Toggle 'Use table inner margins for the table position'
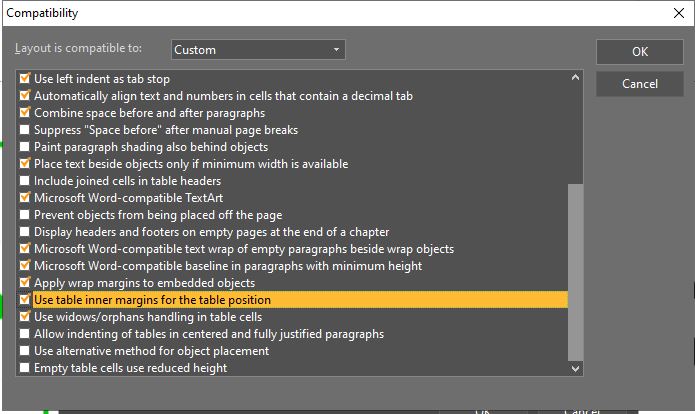Viewport: 695px width, 414px height. 26,300
